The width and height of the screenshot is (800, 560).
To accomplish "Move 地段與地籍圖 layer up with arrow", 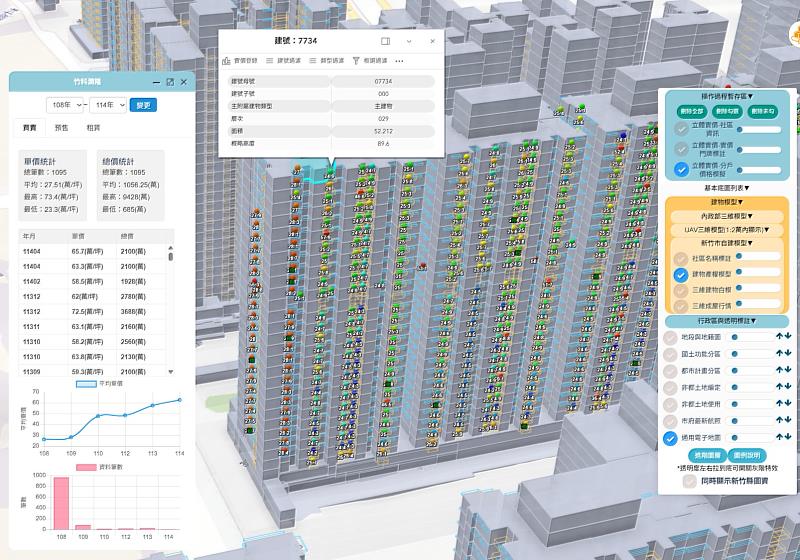I will [x=778, y=337].
